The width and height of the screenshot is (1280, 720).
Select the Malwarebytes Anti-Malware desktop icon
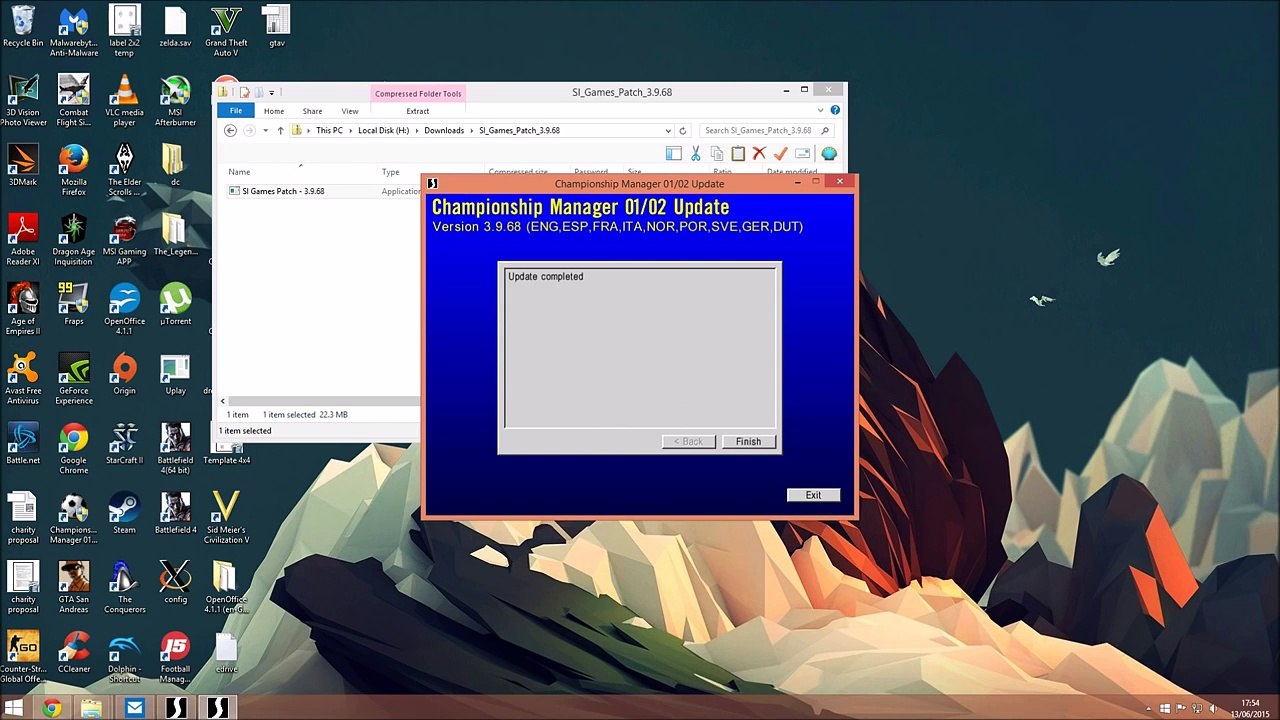point(74,33)
